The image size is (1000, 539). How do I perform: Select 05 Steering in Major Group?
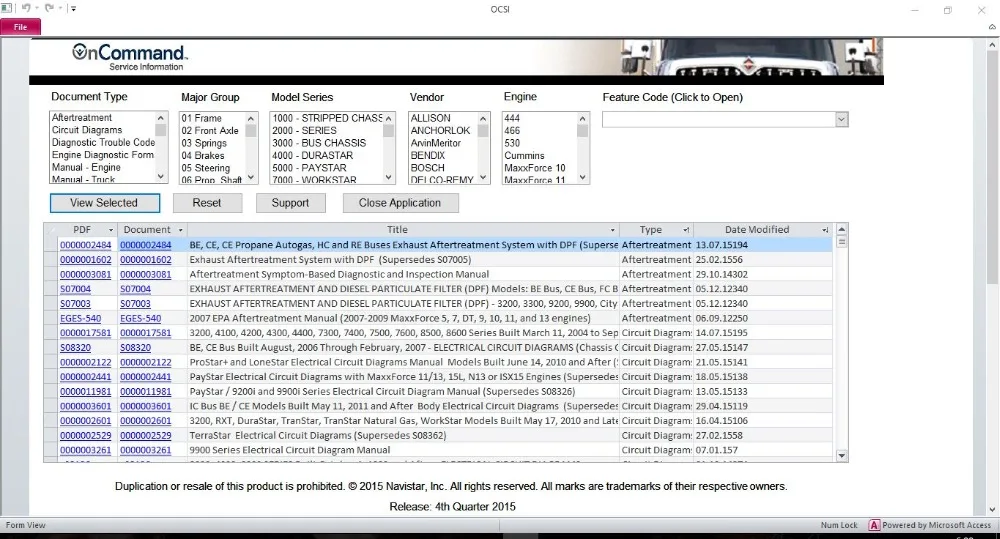click(205, 168)
